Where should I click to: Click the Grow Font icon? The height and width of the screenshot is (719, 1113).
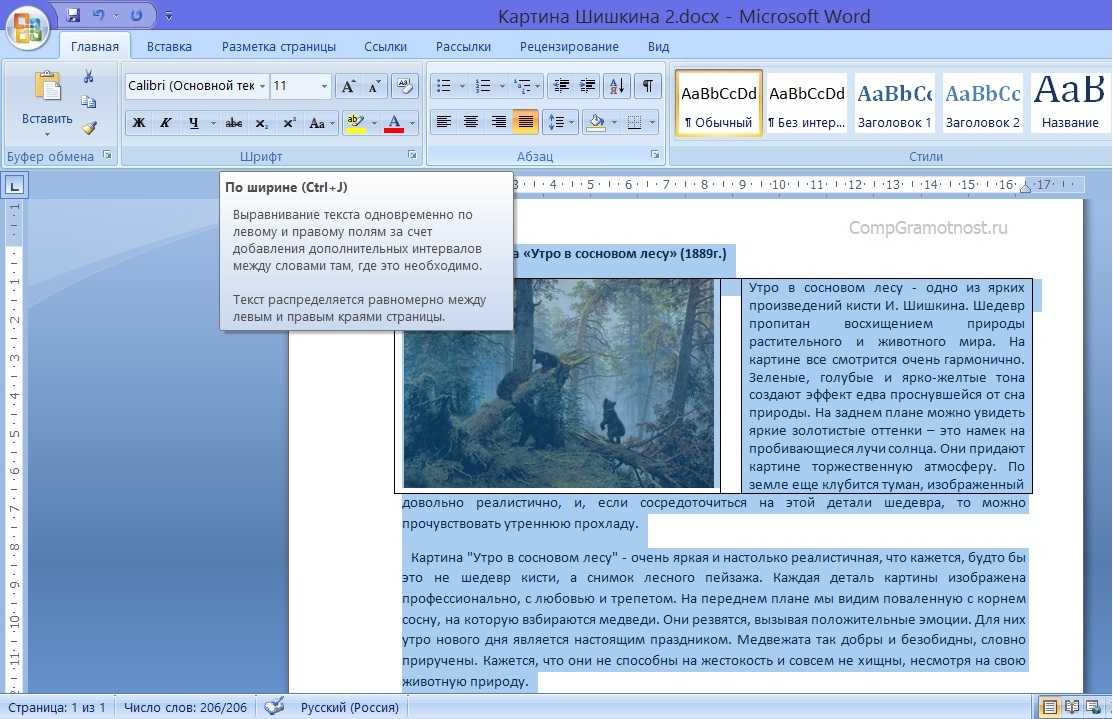(x=348, y=86)
